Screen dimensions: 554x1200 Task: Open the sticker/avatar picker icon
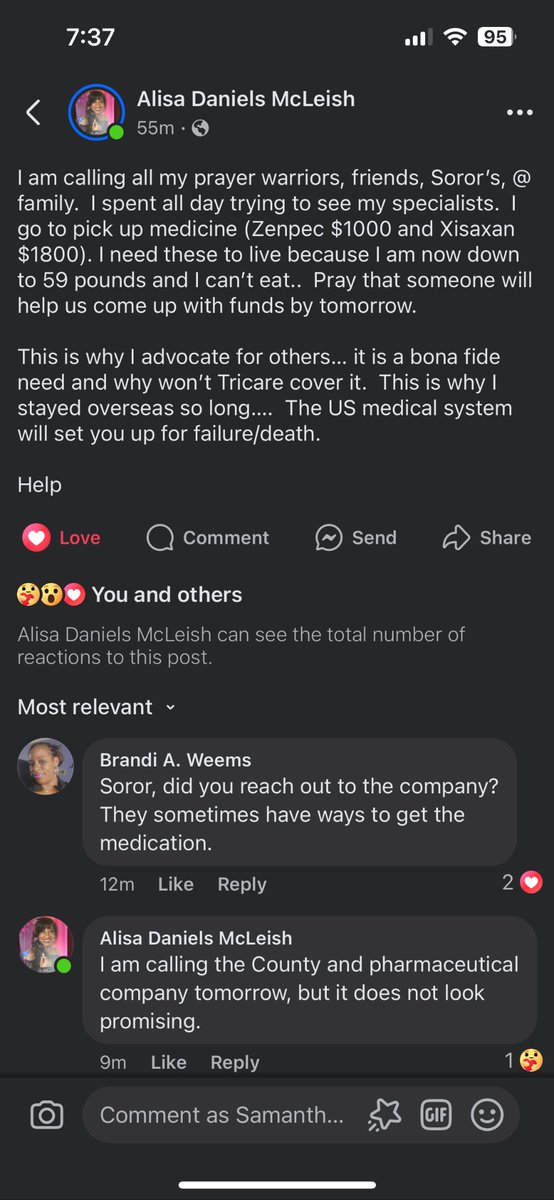(384, 1115)
